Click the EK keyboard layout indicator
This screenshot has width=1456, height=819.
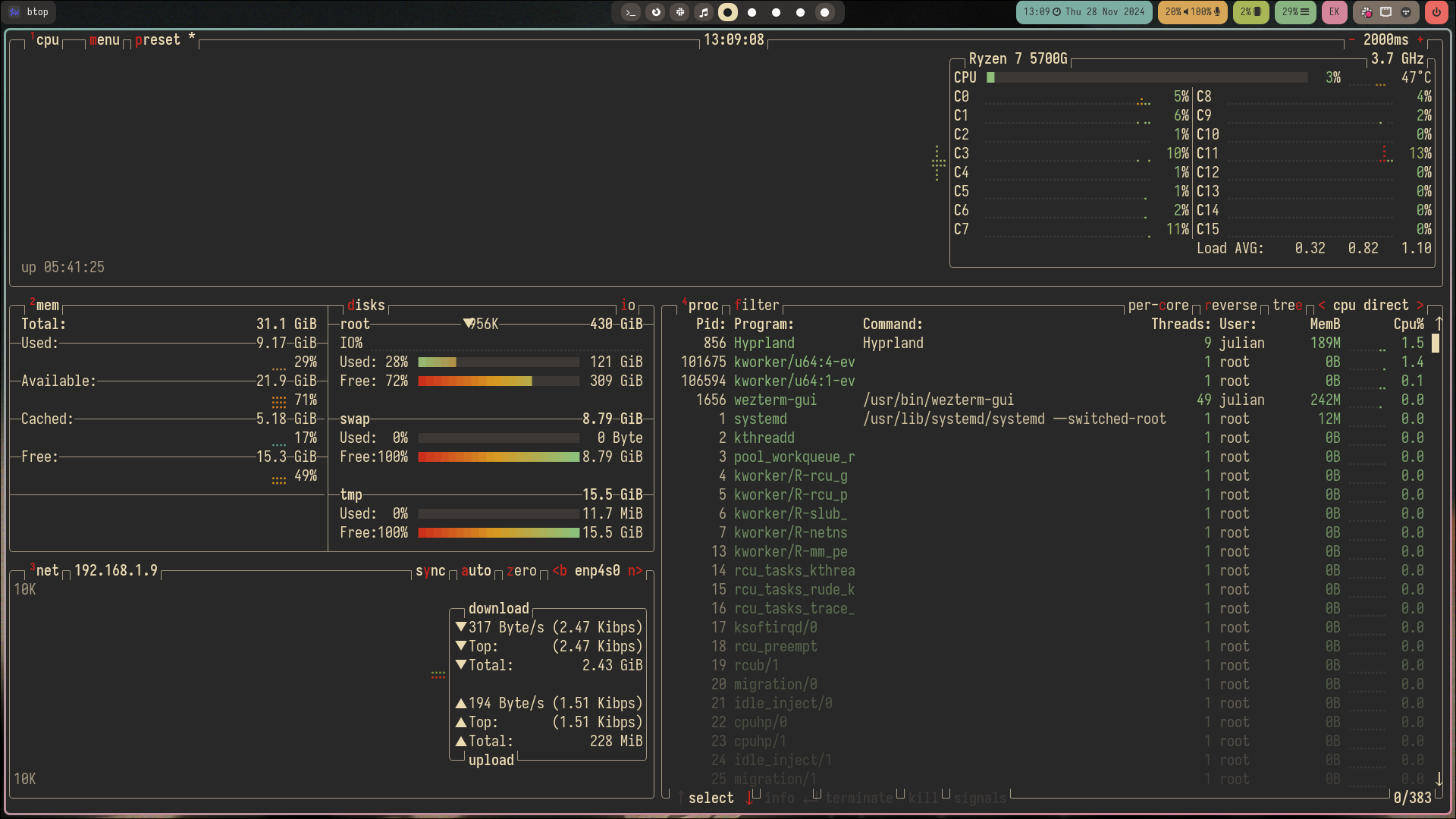(1335, 12)
